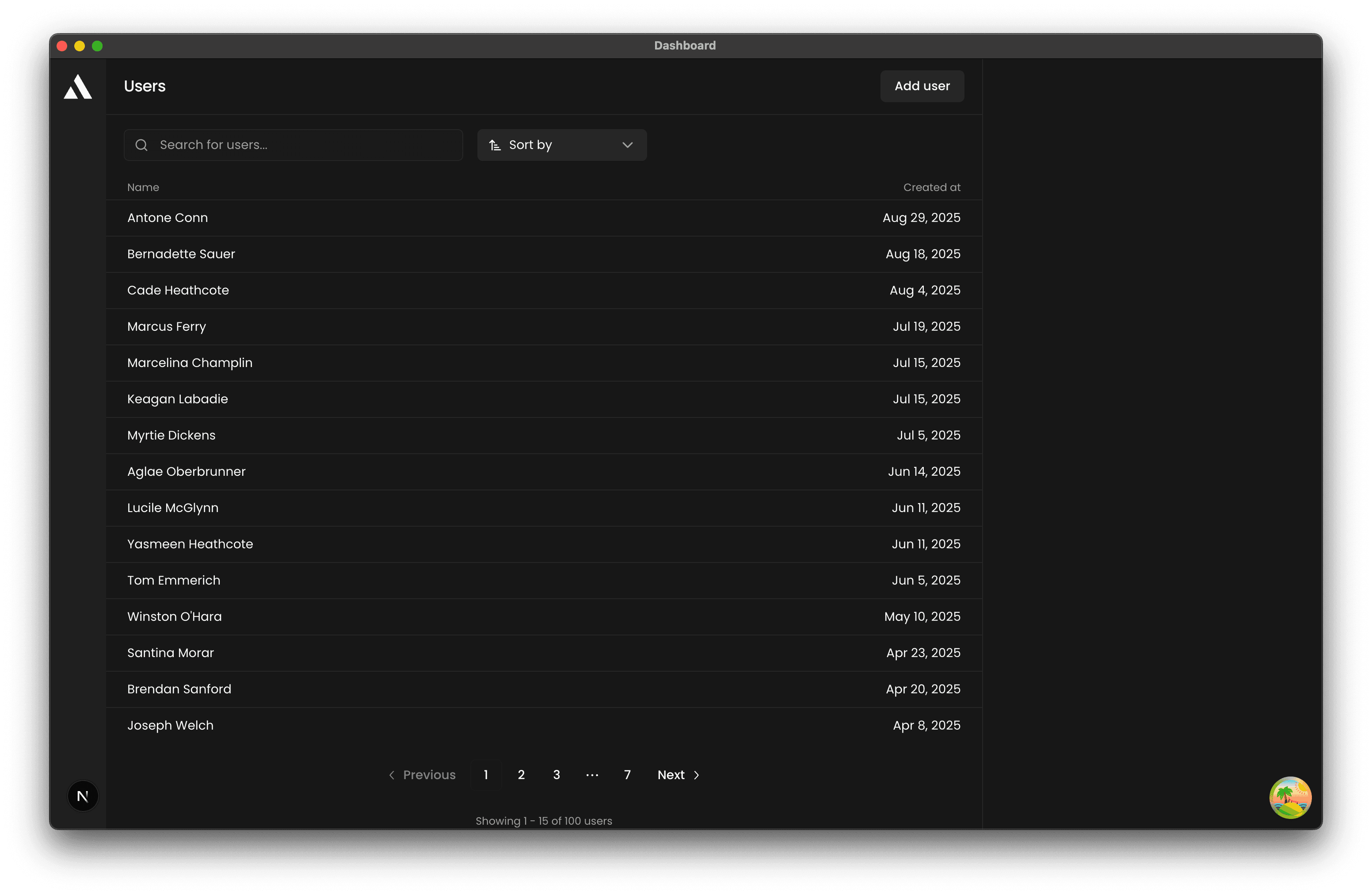The image size is (1372, 895).
Task: Click the sort ascending arrow icon
Action: (x=495, y=145)
